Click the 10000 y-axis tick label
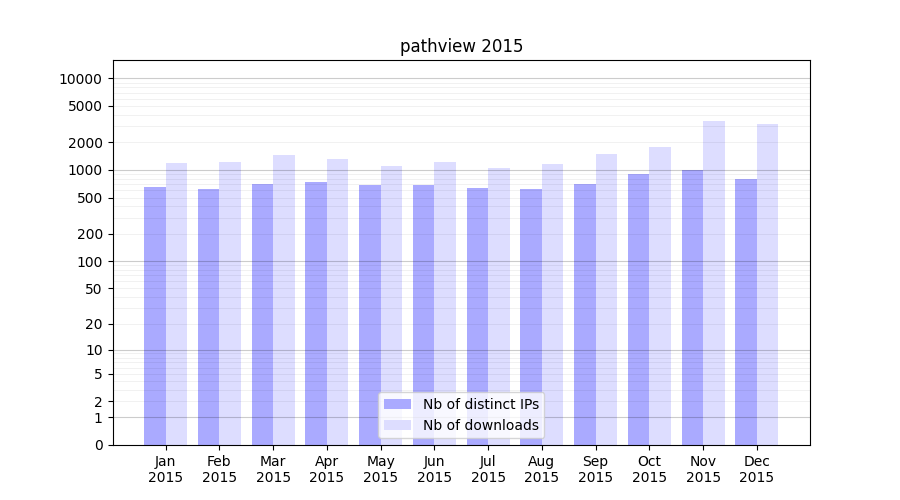This screenshot has height=500, width=900. click(81, 79)
